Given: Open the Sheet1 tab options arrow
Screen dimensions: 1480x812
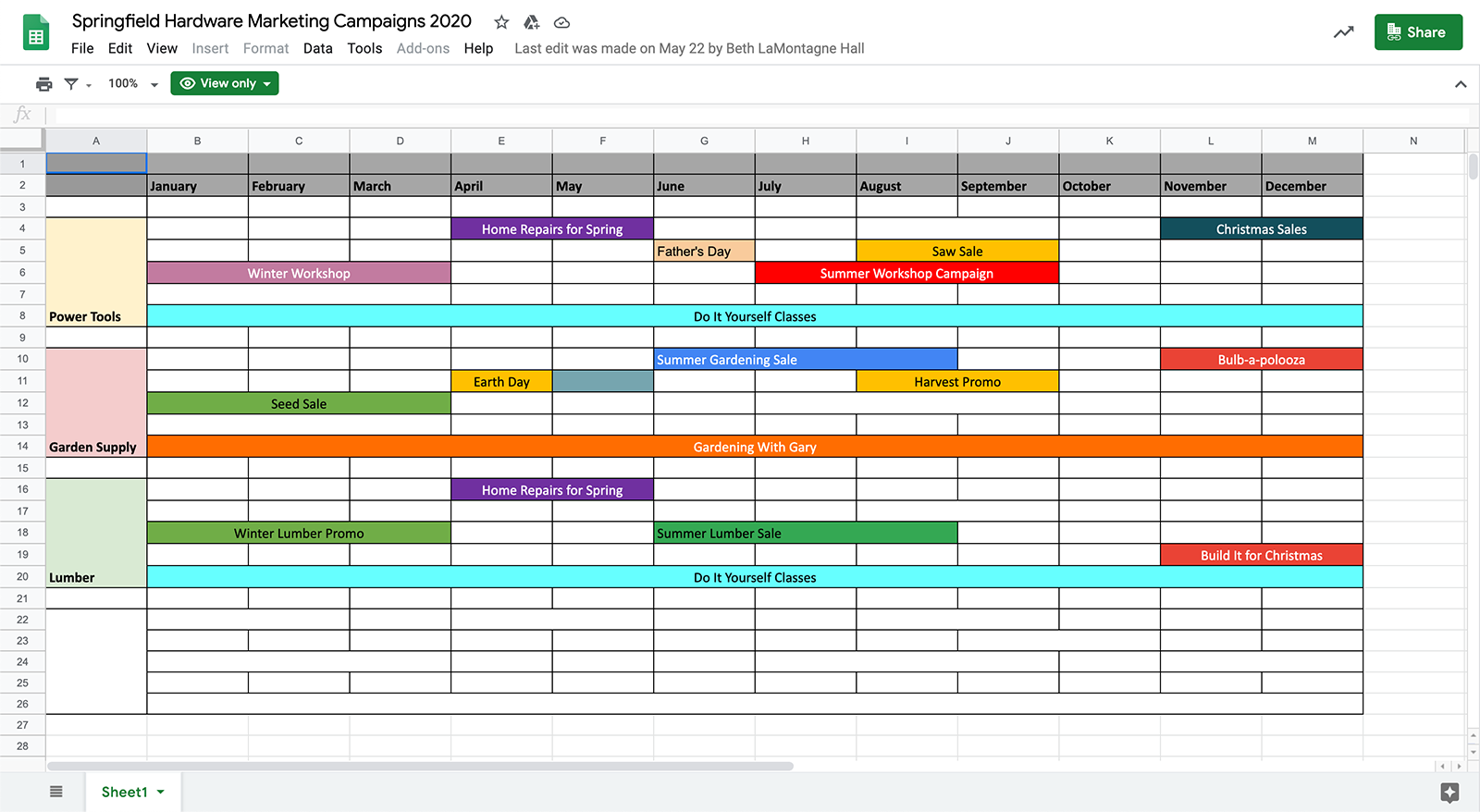Looking at the screenshot, I should coord(161,792).
